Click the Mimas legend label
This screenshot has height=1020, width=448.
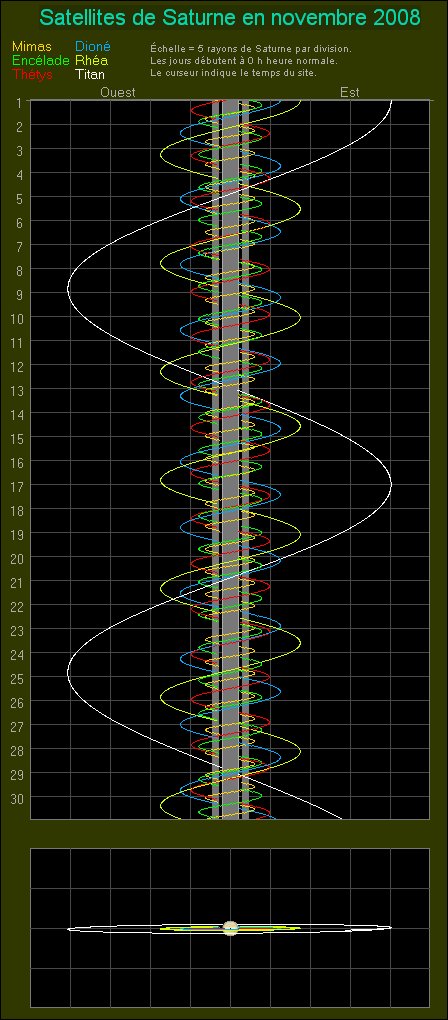click(31, 47)
